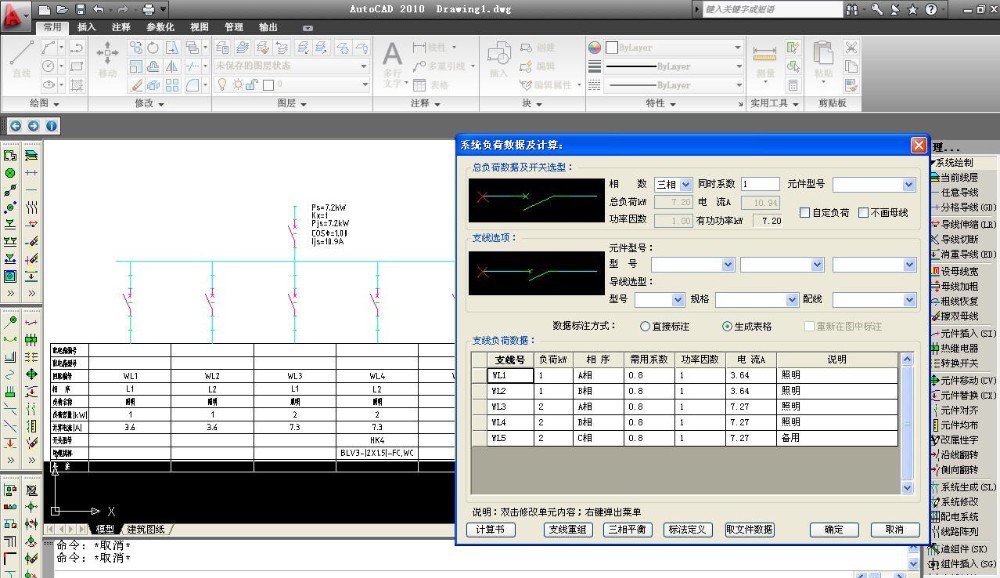Image resolution: width=1000 pixels, height=578 pixels.
Task: Click the WL1 cell in 支线号 column
Action: [510, 375]
